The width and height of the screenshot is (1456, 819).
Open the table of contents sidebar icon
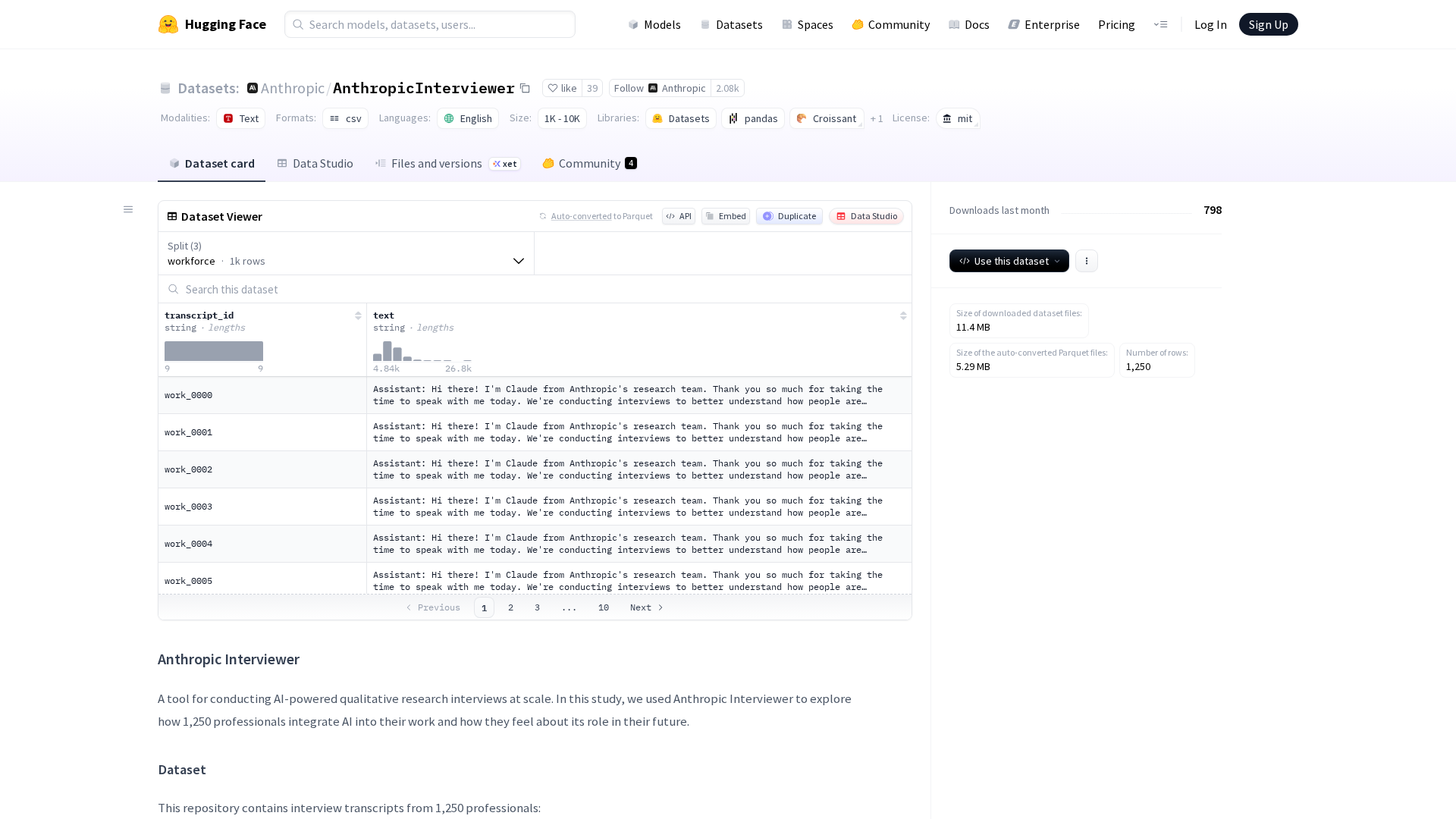pos(128,210)
